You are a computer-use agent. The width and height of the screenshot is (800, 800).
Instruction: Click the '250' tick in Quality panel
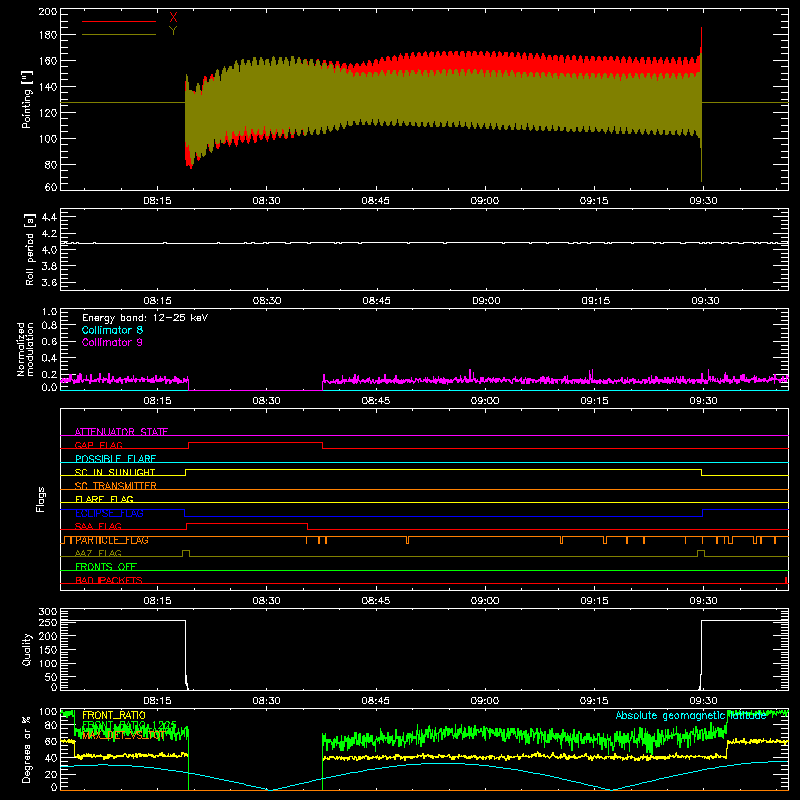click(47, 623)
